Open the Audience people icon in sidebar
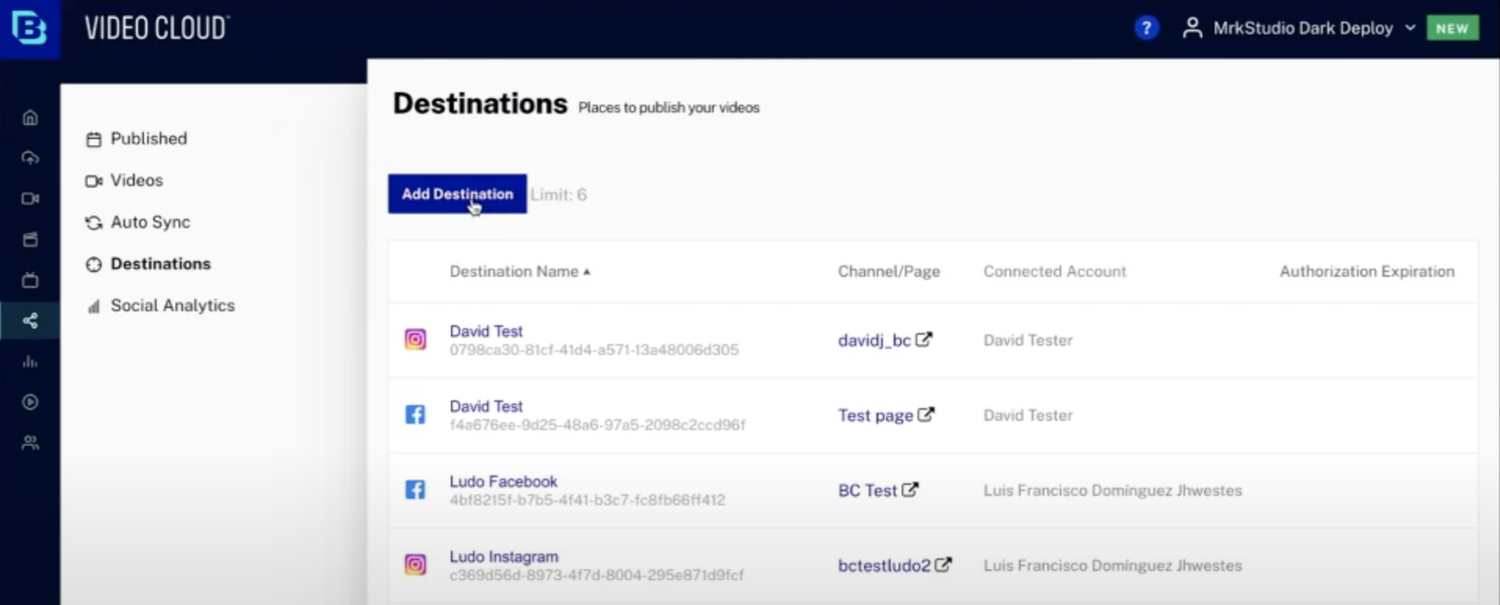Viewport: 1500px width, 605px height. (30, 442)
